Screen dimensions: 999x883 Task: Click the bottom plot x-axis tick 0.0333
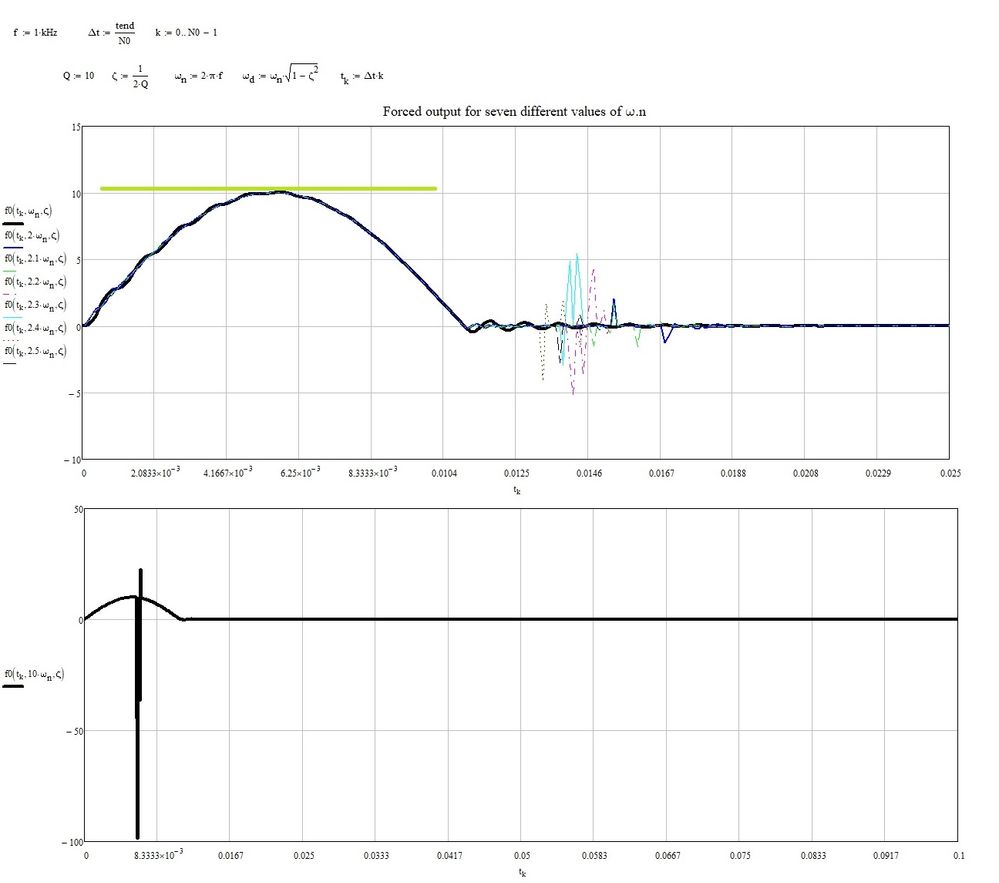376,856
